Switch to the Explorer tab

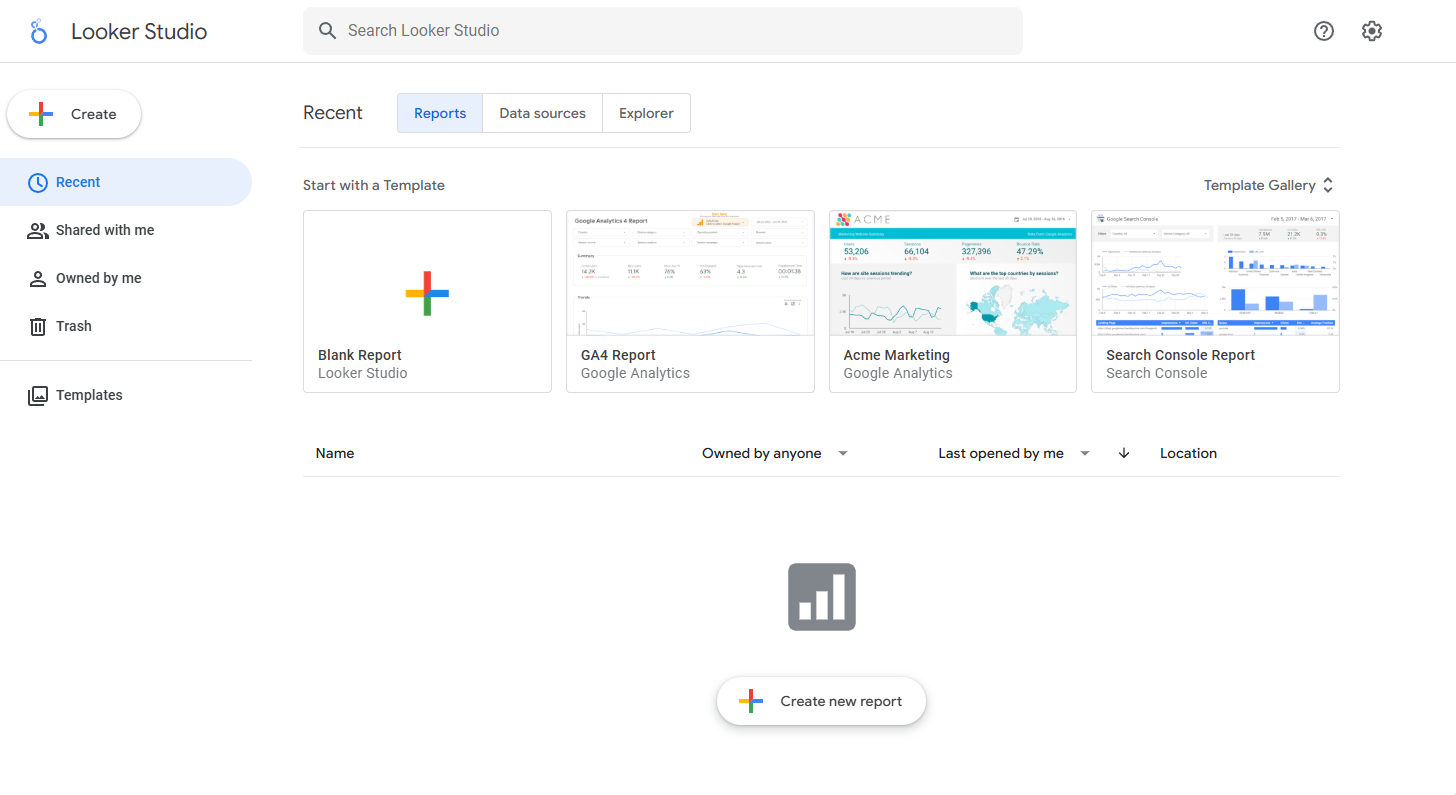[646, 113]
